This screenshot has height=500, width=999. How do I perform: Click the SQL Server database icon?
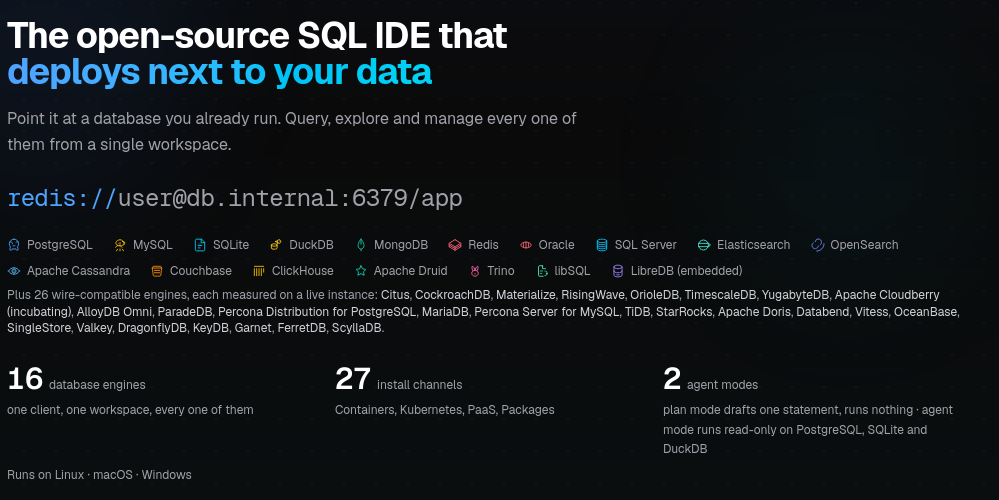point(601,245)
